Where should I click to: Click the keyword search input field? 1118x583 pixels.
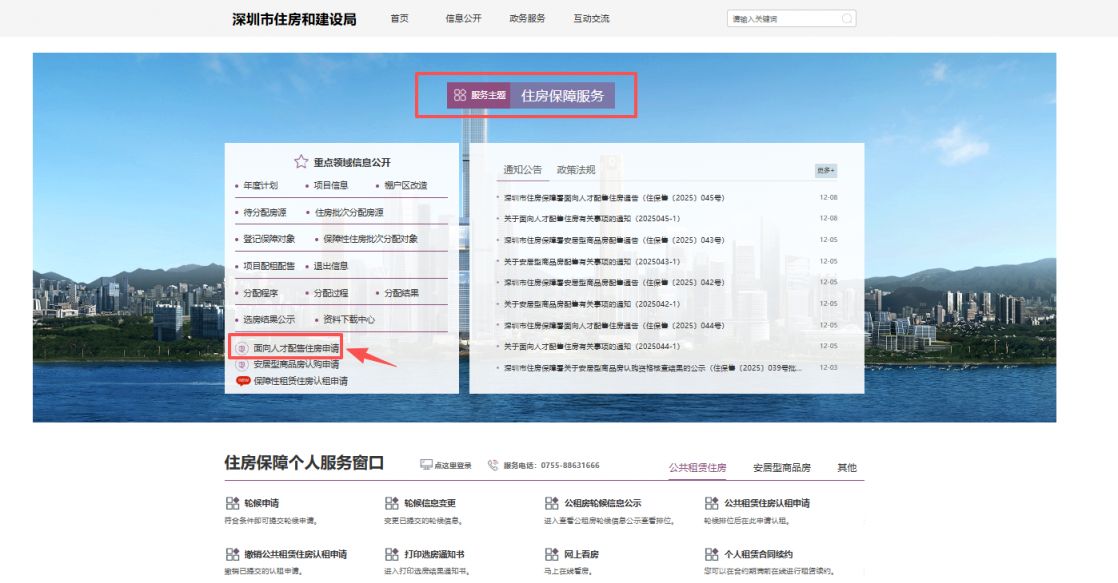click(780, 17)
